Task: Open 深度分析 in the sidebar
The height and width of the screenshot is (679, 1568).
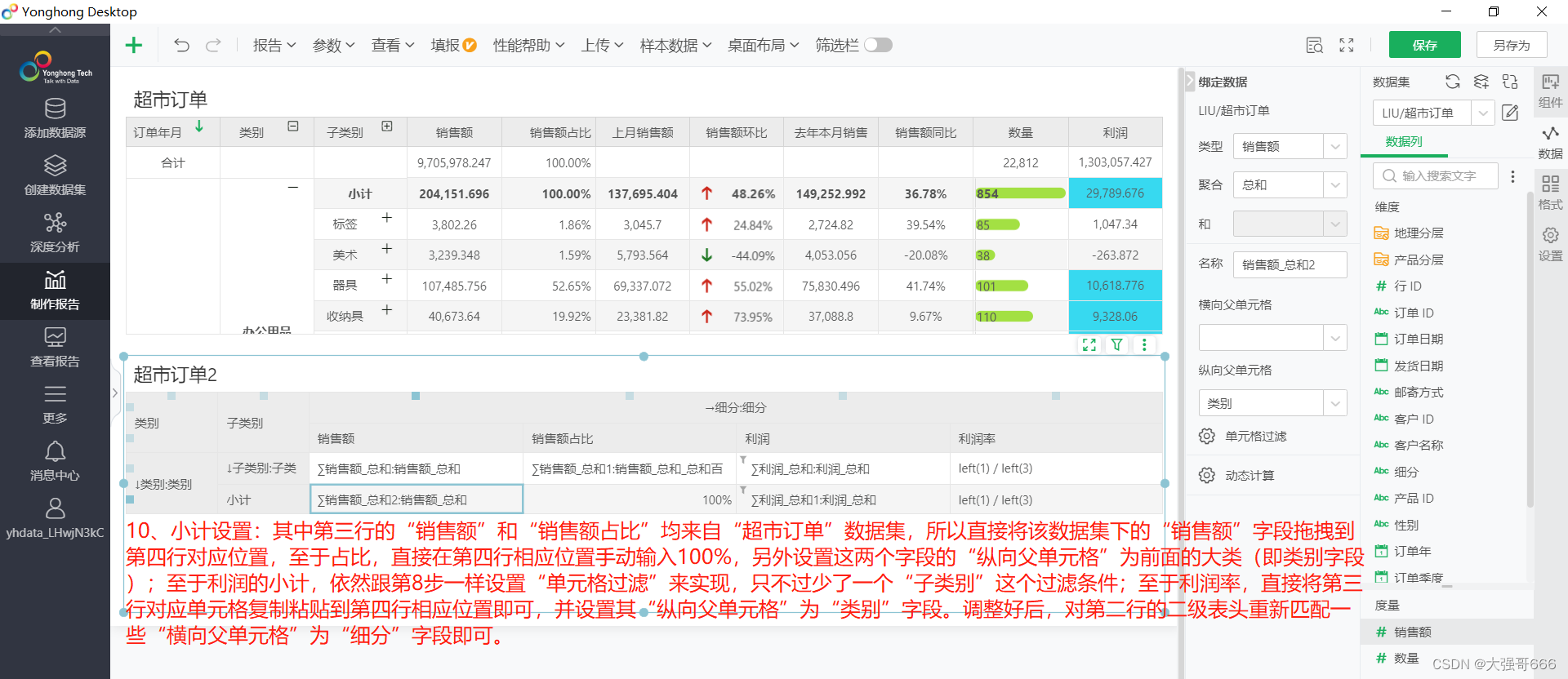Action: coord(55,233)
